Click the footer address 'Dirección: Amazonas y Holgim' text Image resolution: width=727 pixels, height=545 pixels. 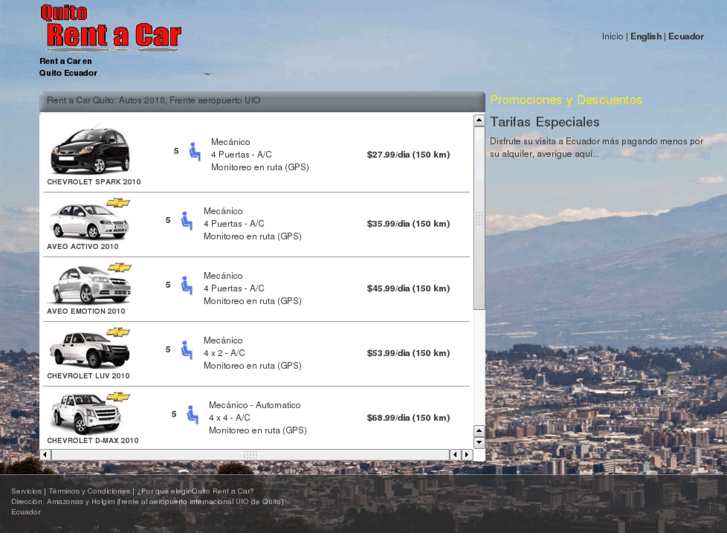pyautogui.click(x=147, y=501)
